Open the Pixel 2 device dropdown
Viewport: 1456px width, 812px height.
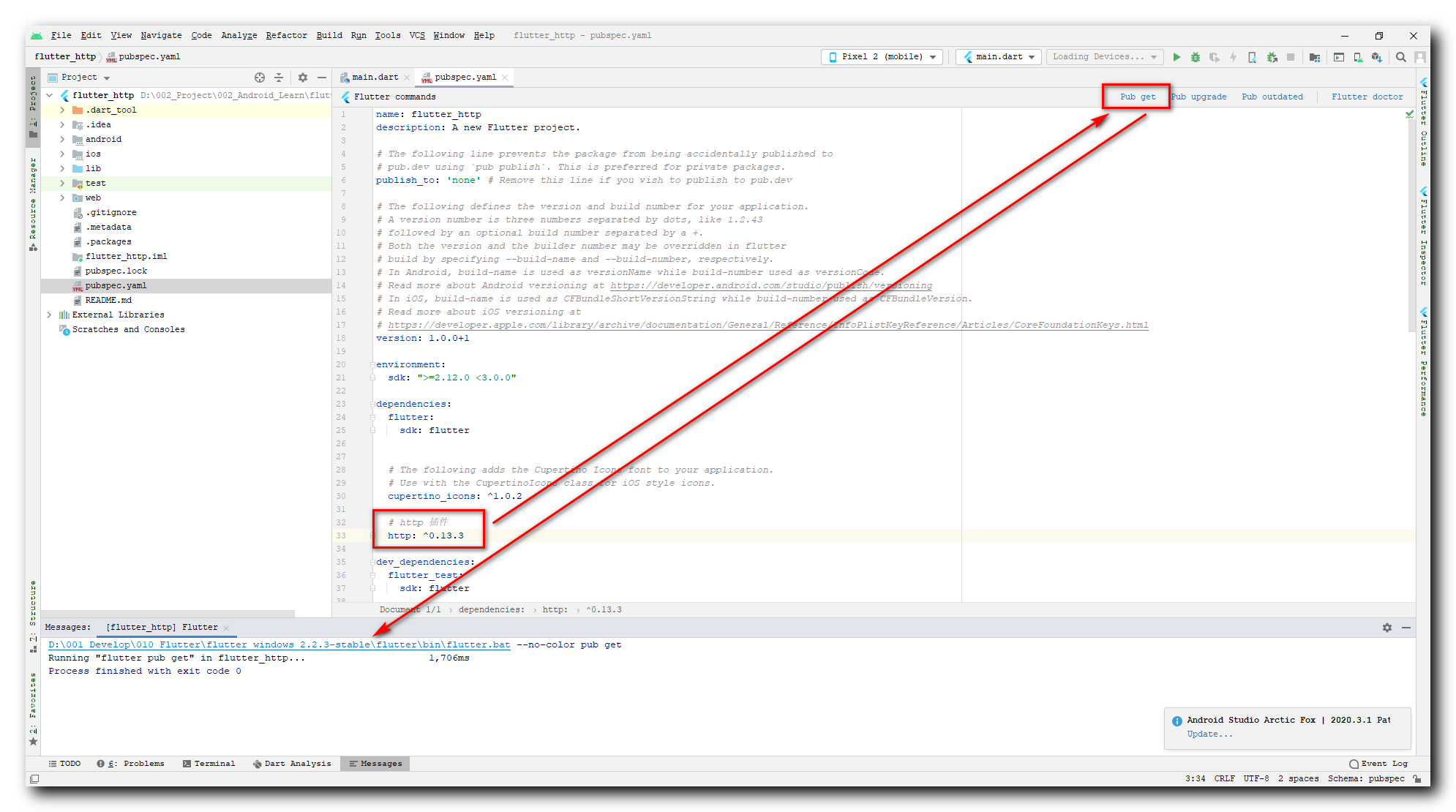(x=882, y=57)
